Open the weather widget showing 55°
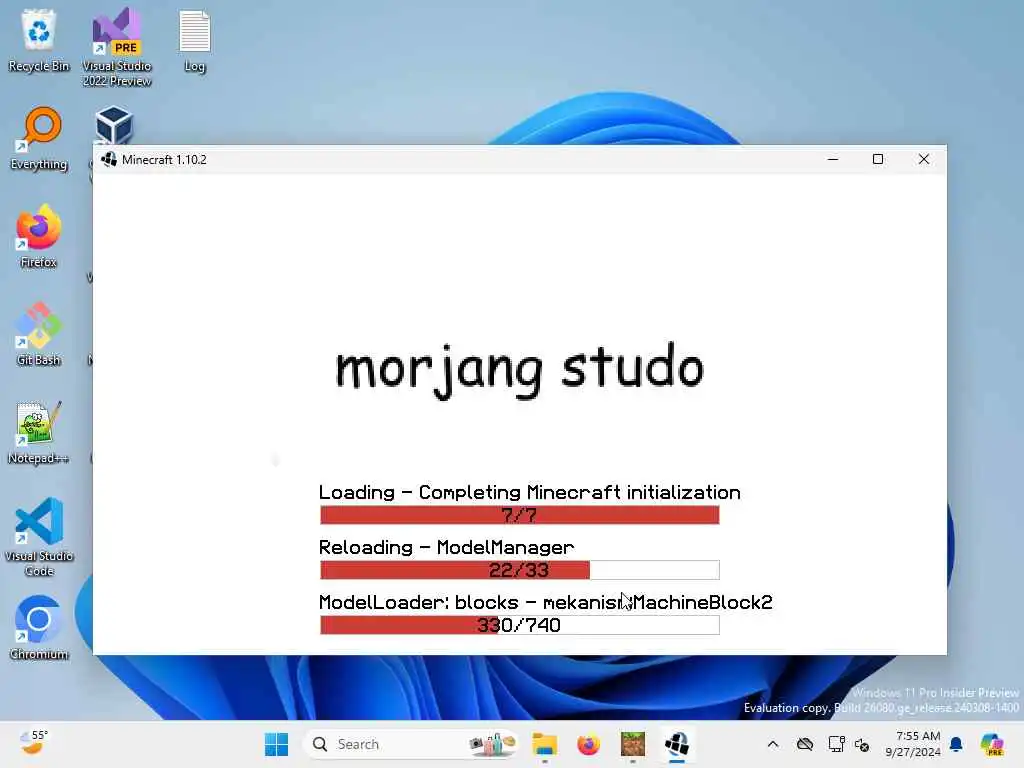The height and width of the screenshot is (768, 1024). coord(33,743)
